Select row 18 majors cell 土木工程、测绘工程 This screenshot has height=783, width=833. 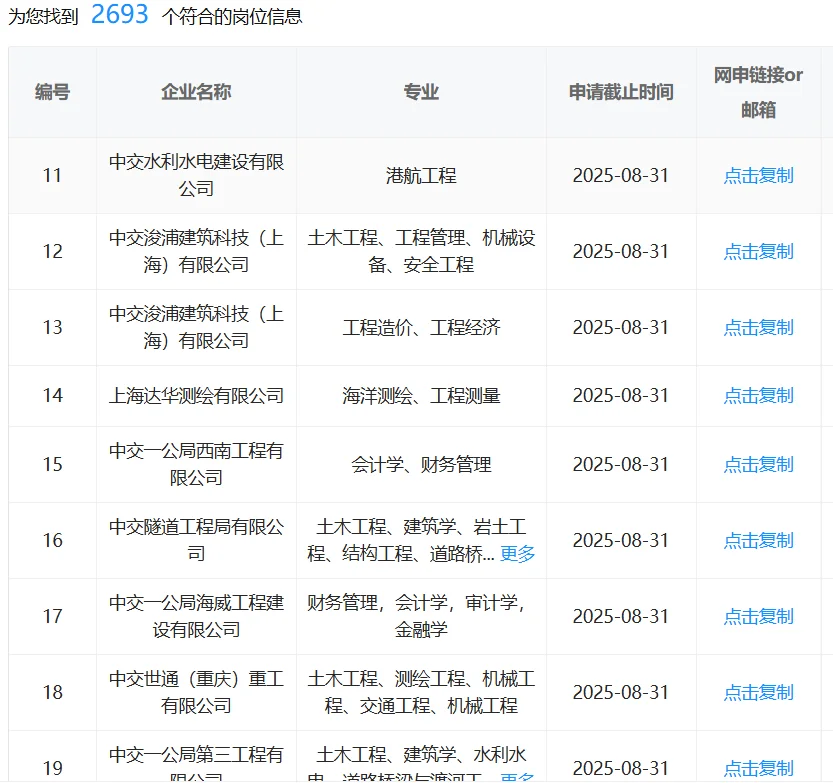pyautogui.click(x=421, y=693)
